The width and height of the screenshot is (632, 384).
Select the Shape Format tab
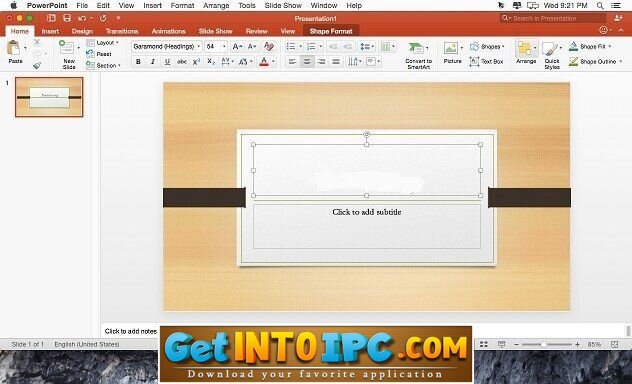[331, 31]
